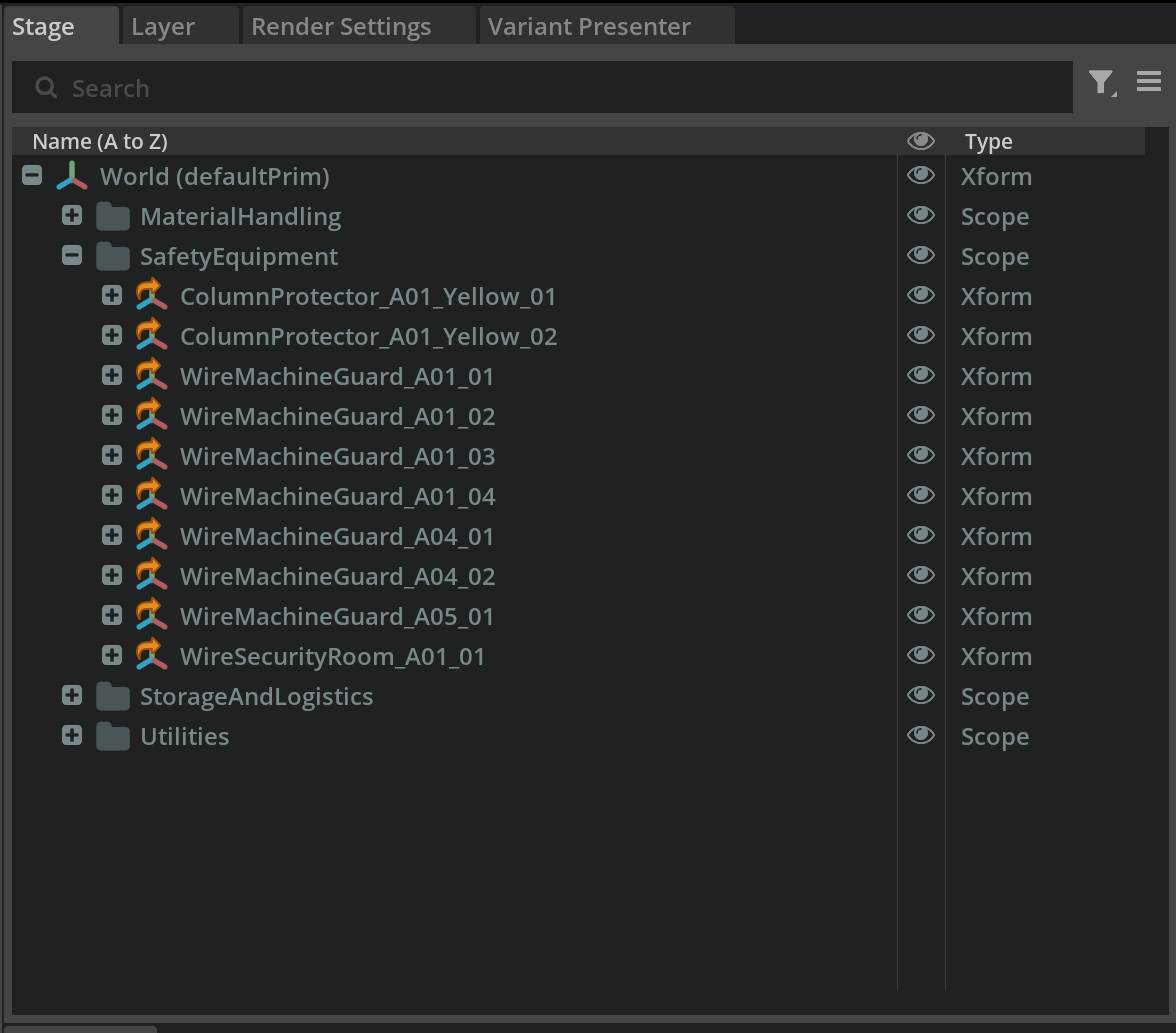Click the visibility column header eye icon
The width and height of the screenshot is (1176, 1033).
point(920,142)
